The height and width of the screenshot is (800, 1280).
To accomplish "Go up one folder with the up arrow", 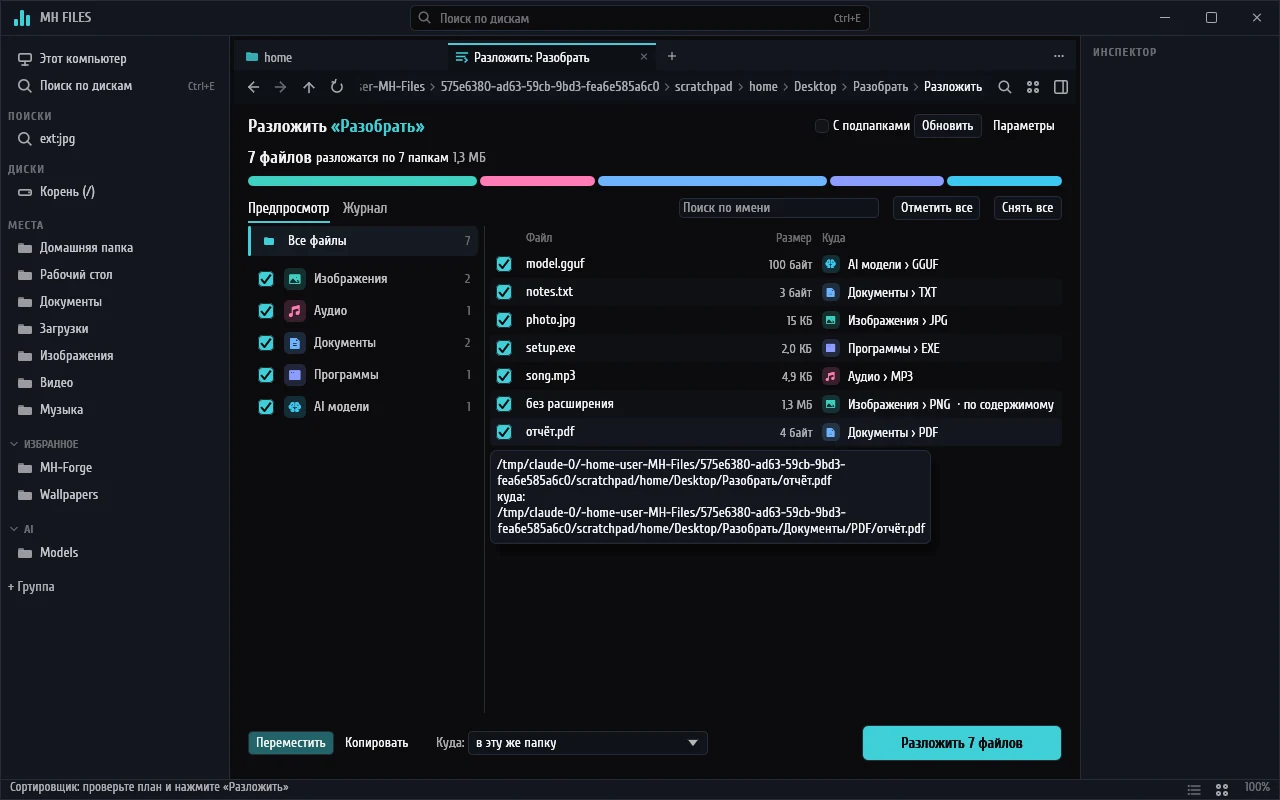I will 309,87.
